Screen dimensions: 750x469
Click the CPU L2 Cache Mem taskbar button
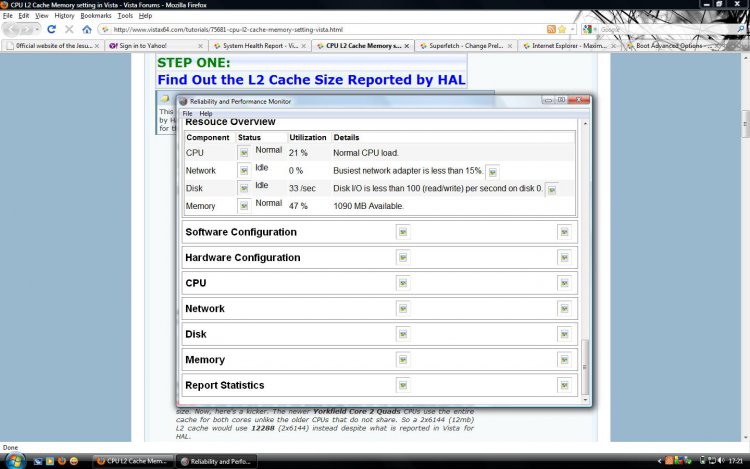132,461
